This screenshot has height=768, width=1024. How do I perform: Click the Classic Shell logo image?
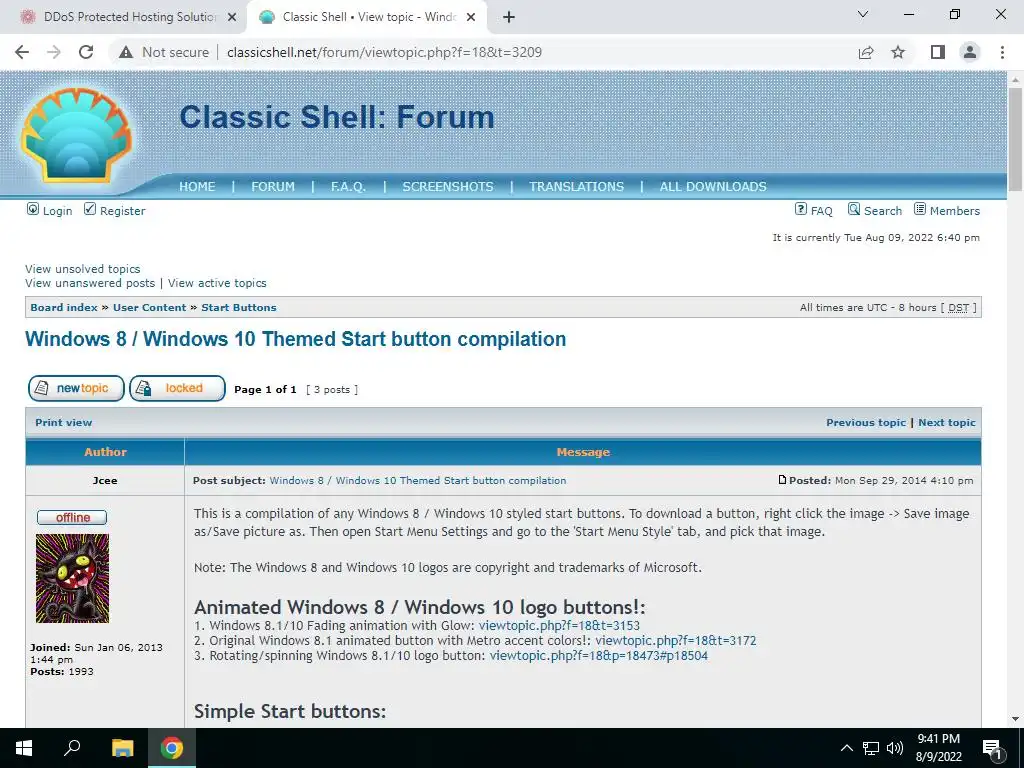77,136
